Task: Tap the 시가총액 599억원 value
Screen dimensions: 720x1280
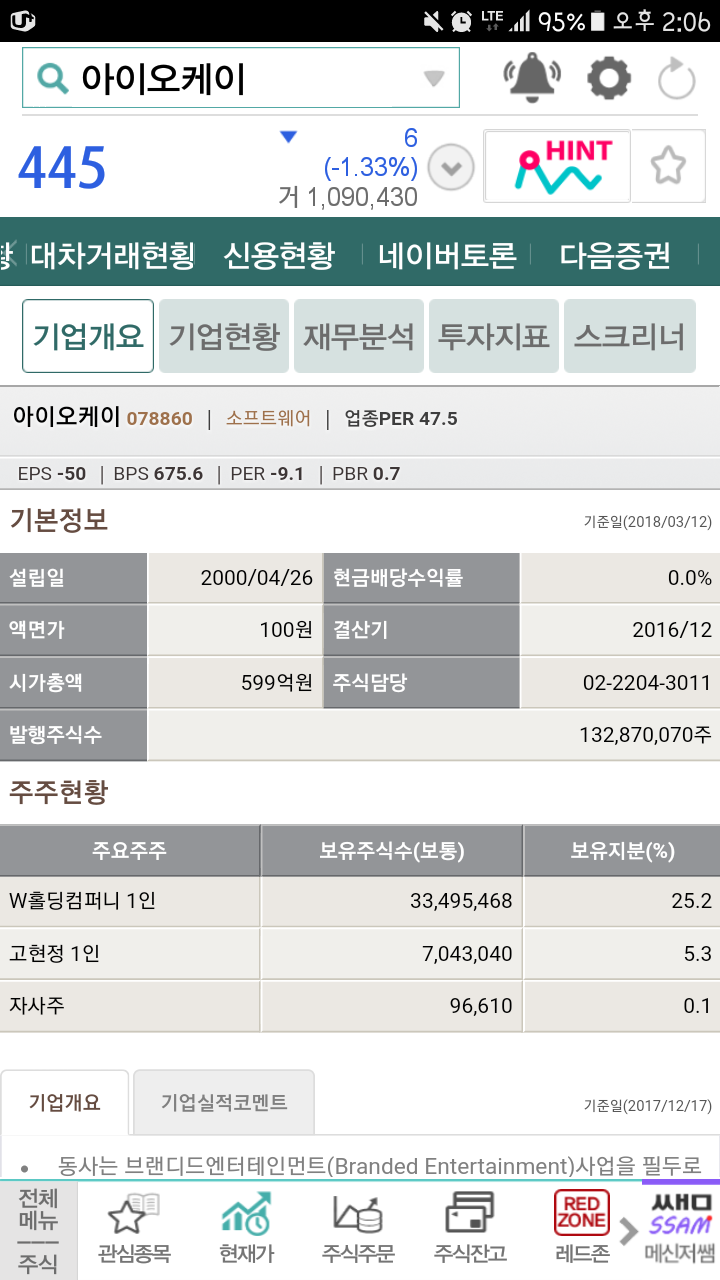Action: coord(277,683)
